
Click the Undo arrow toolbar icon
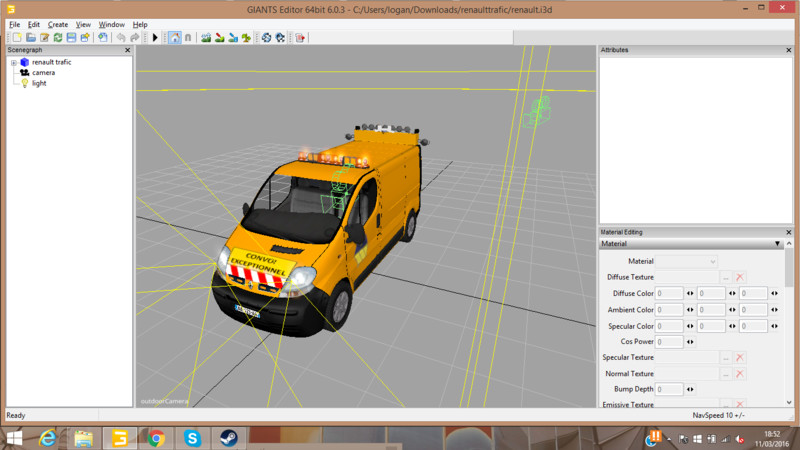[120, 37]
